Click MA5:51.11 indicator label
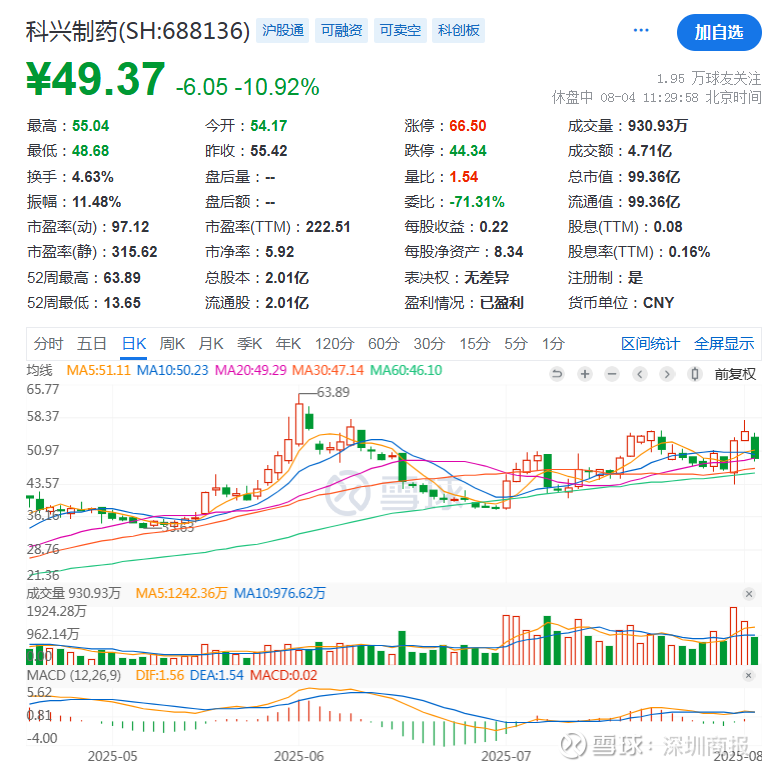 click(x=98, y=370)
